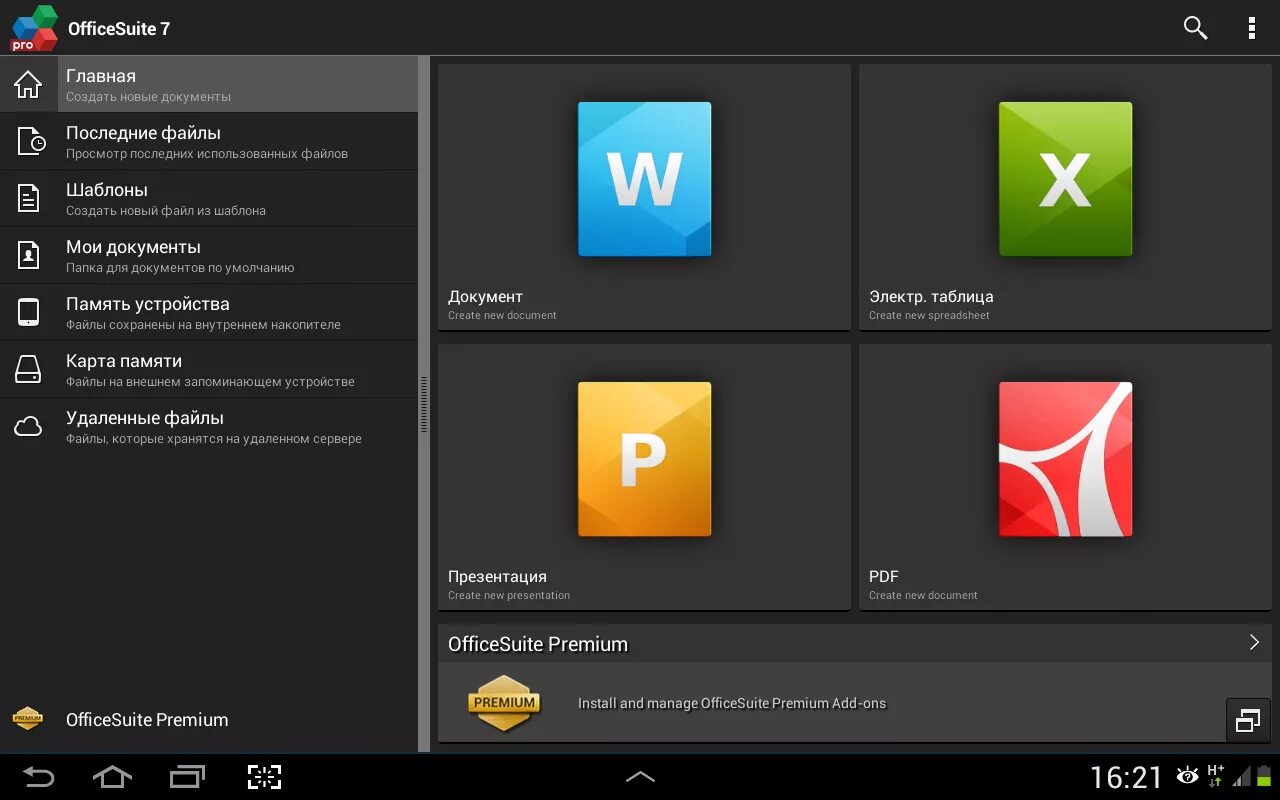Tap the battery status icon

pyautogui.click(x=1263, y=776)
